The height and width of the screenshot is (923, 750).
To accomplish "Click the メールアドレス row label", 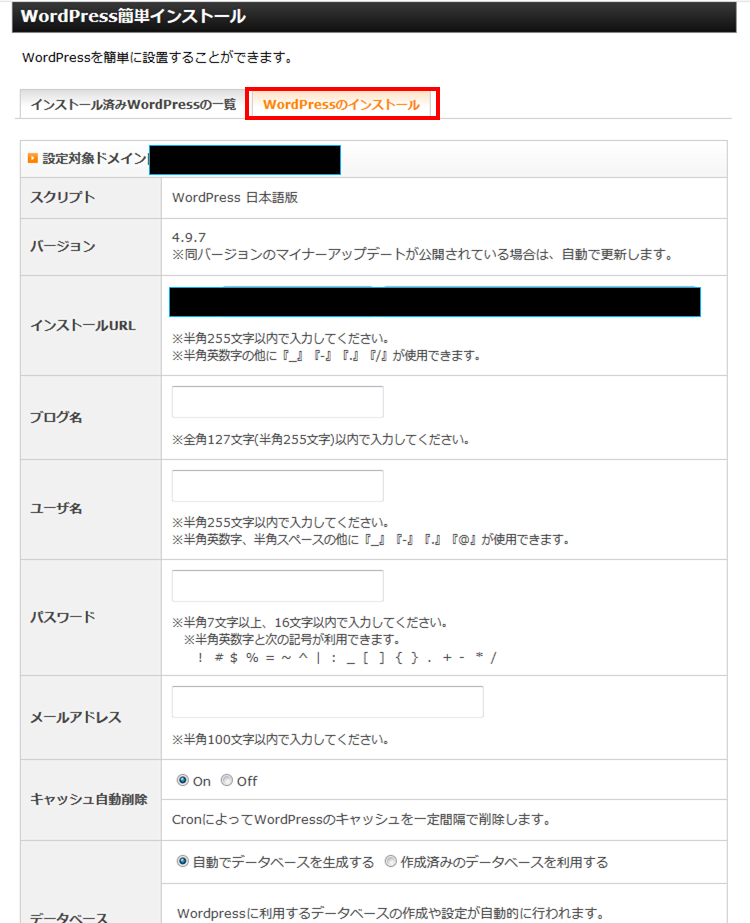I will click(76, 717).
